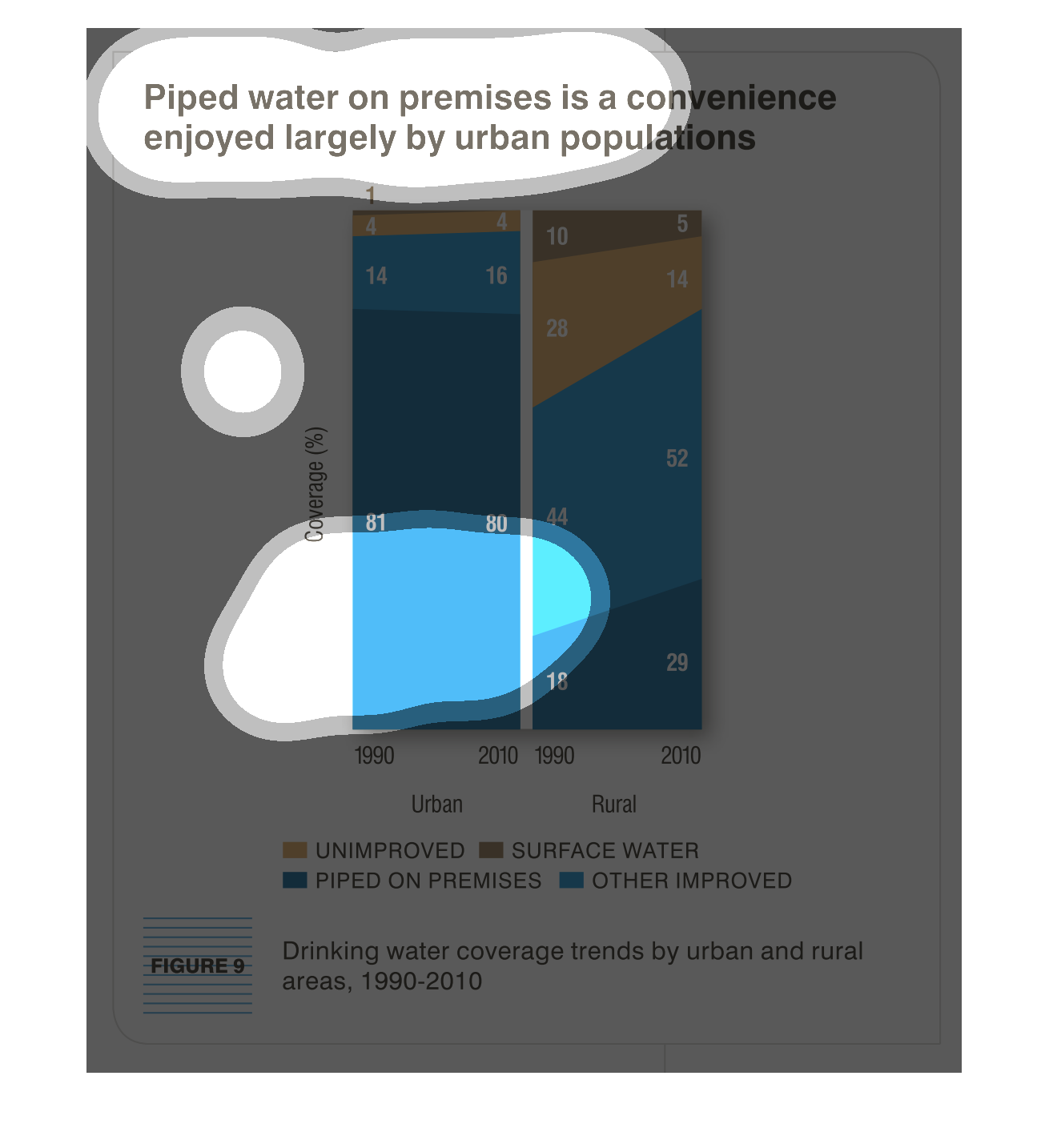Viewport: 1049px width, 1148px height.
Task: Click the 10 surface water value
Action: pyautogui.click(x=557, y=236)
